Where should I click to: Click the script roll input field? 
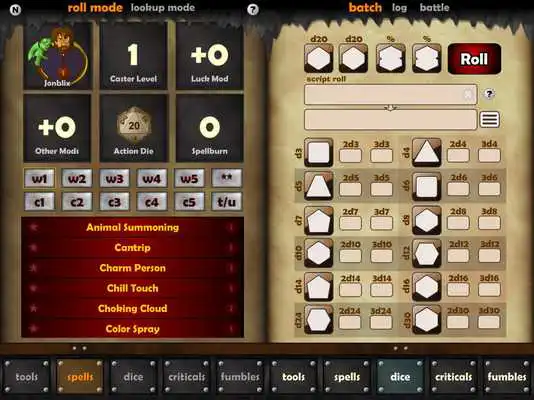click(391, 94)
